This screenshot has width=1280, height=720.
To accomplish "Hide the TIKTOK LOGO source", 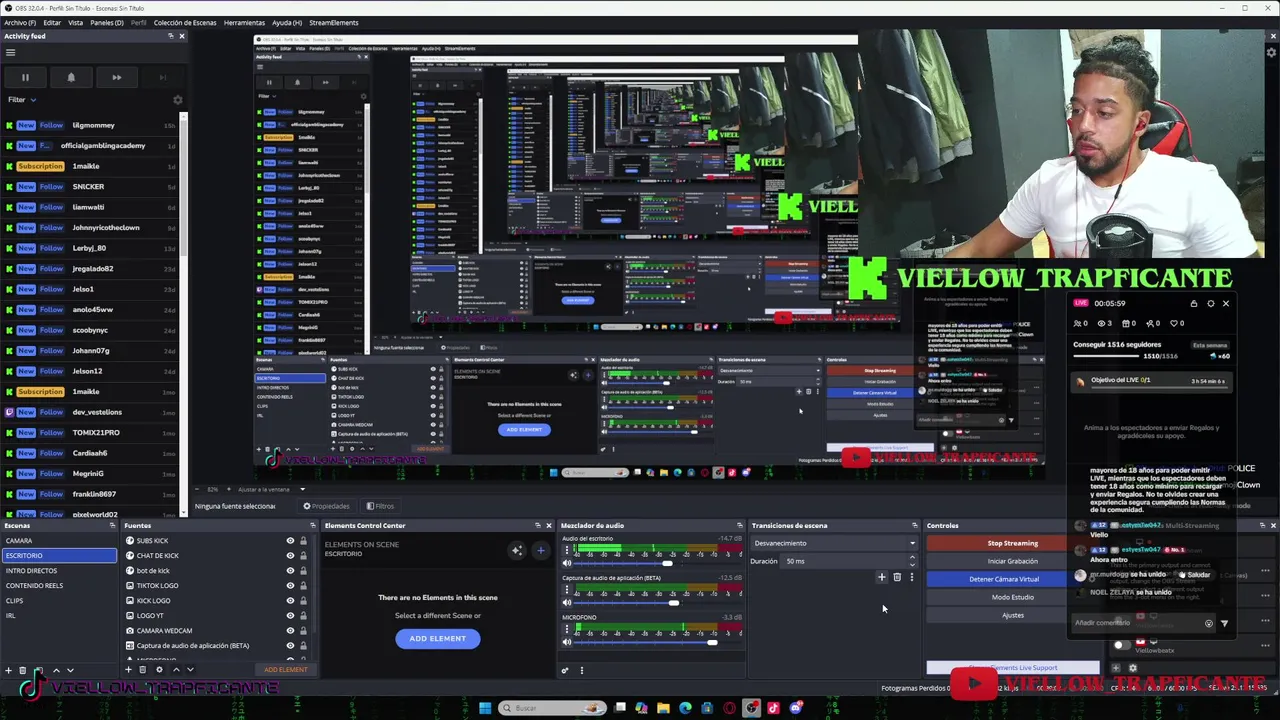I will (290, 586).
